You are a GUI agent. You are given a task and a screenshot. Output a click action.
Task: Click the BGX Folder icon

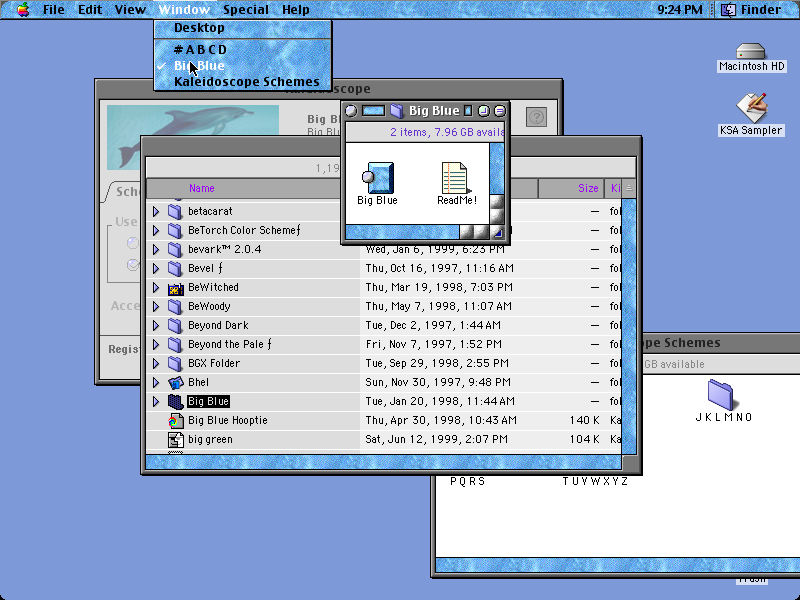tap(175, 363)
